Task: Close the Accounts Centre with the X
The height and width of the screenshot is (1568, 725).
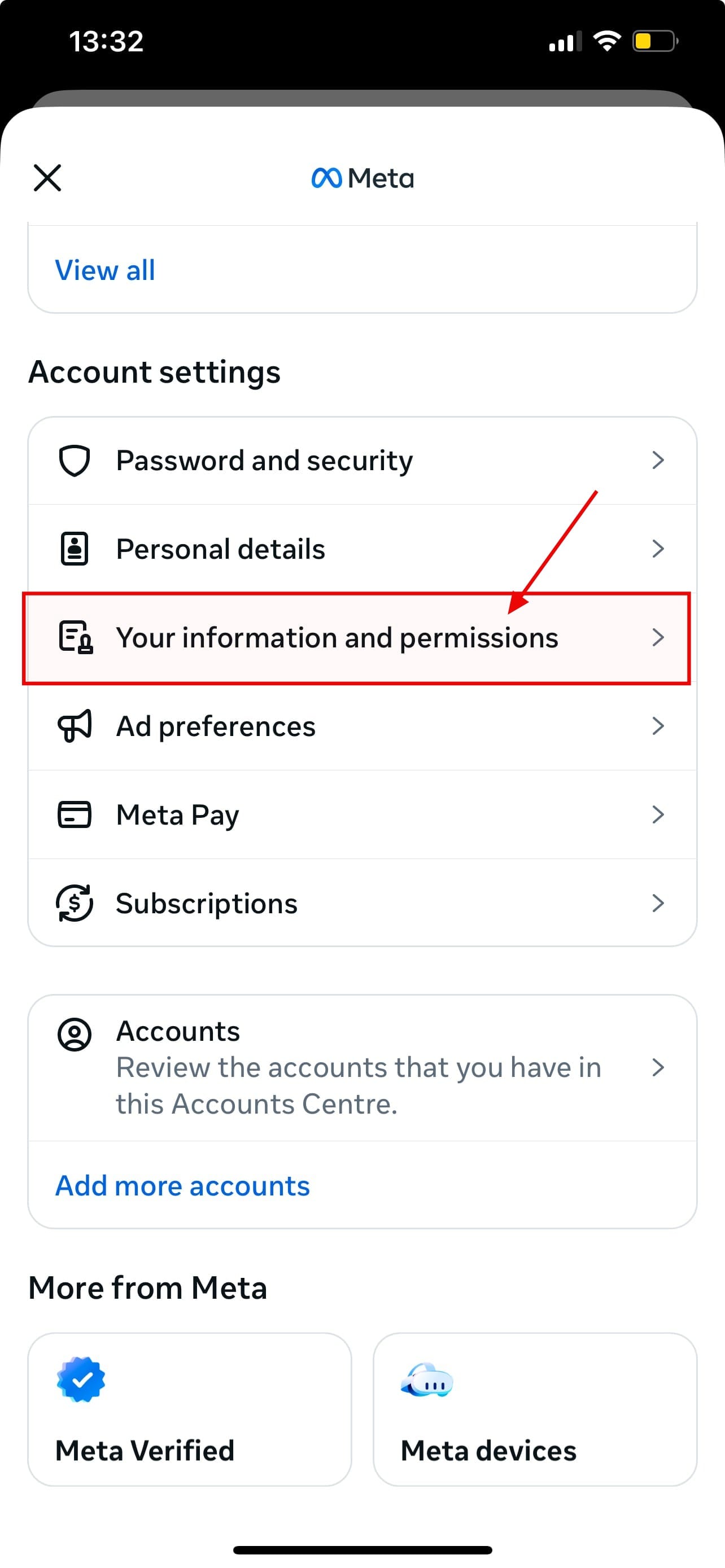Action: [x=47, y=178]
